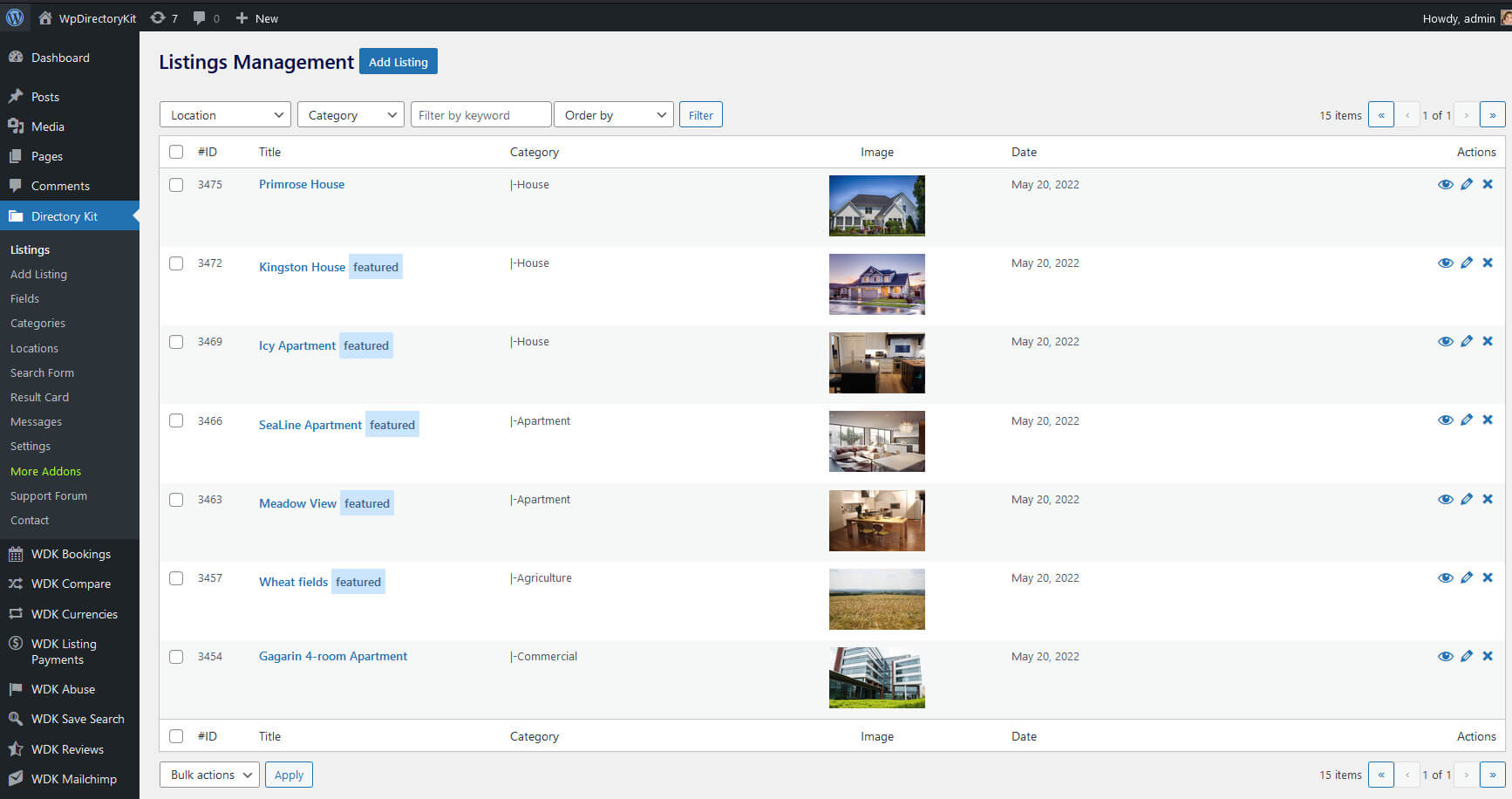This screenshot has height=799, width=1512.
Task: Click the WordPress logo icon
Action: click(15, 17)
